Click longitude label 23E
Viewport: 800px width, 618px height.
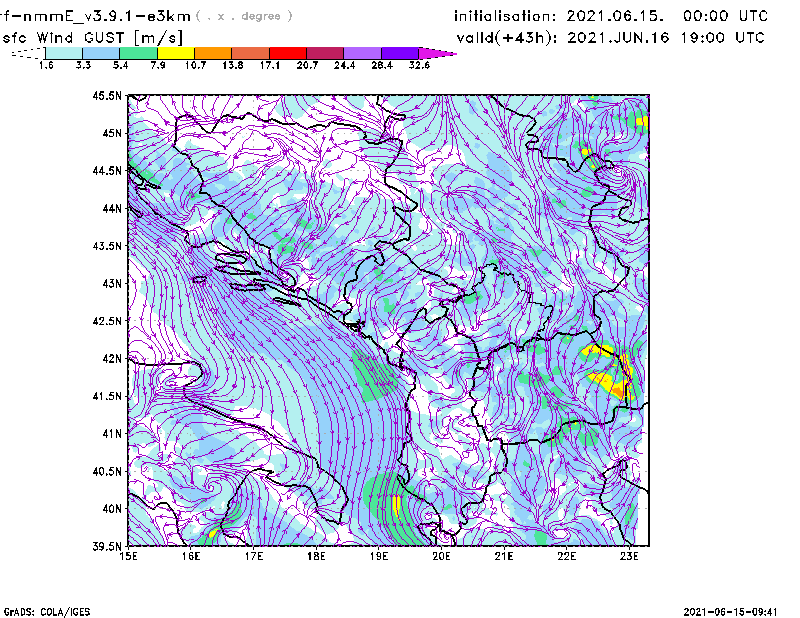pyautogui.click(x=629, y=556)
